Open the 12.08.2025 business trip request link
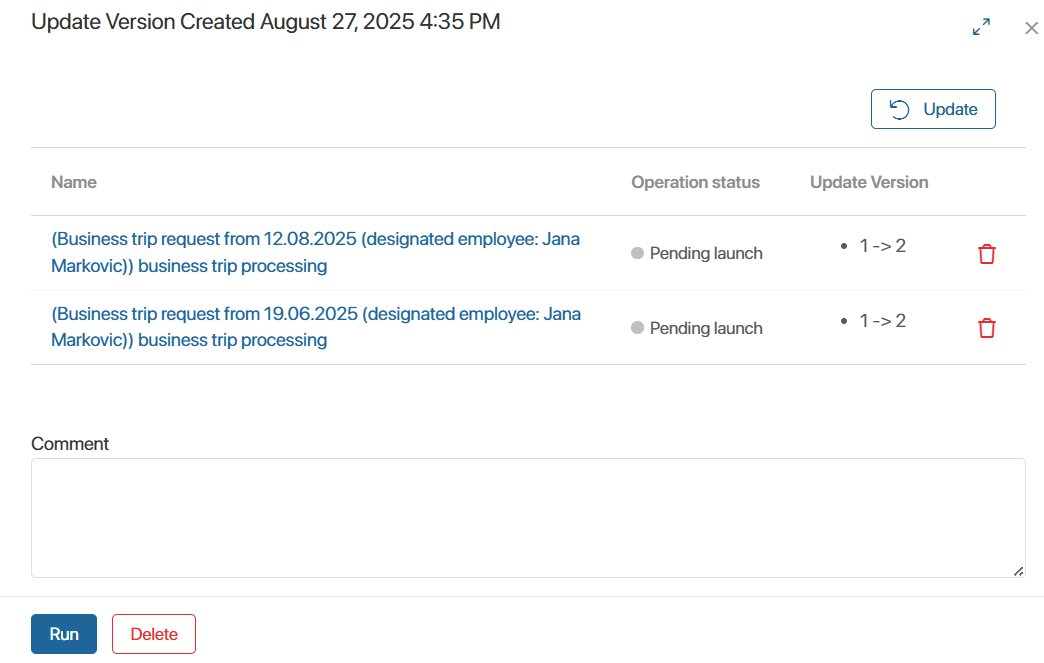 coord(316,252)
